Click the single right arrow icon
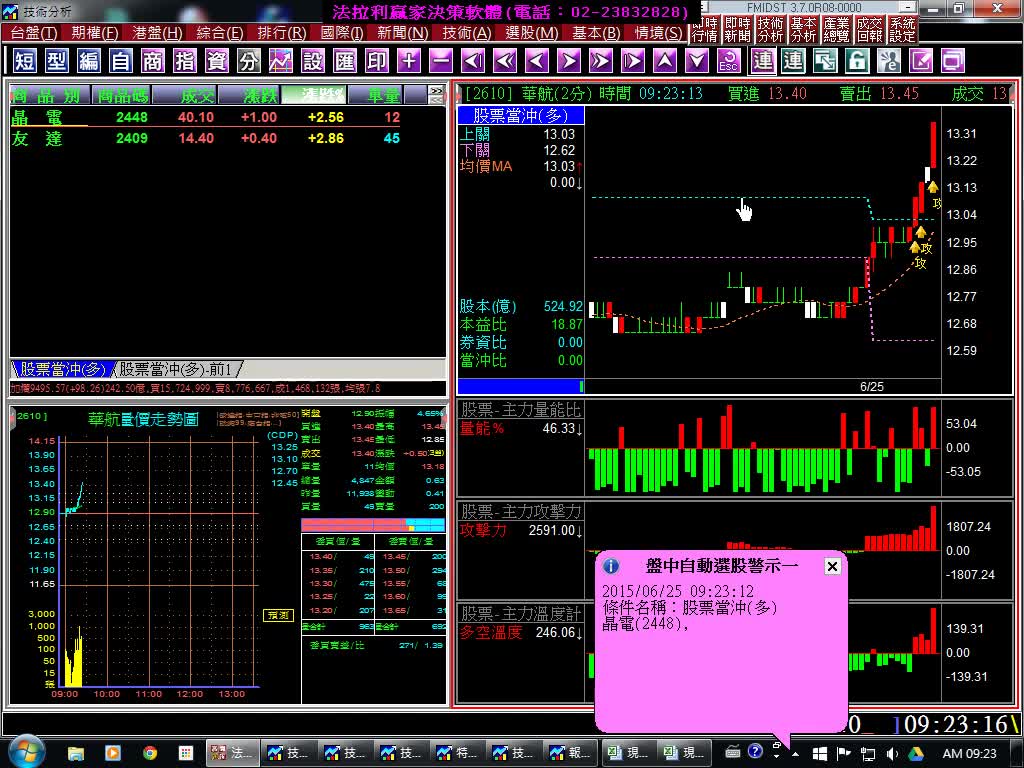The height and width of the screenshot is (768, 1024). point(568,61)
